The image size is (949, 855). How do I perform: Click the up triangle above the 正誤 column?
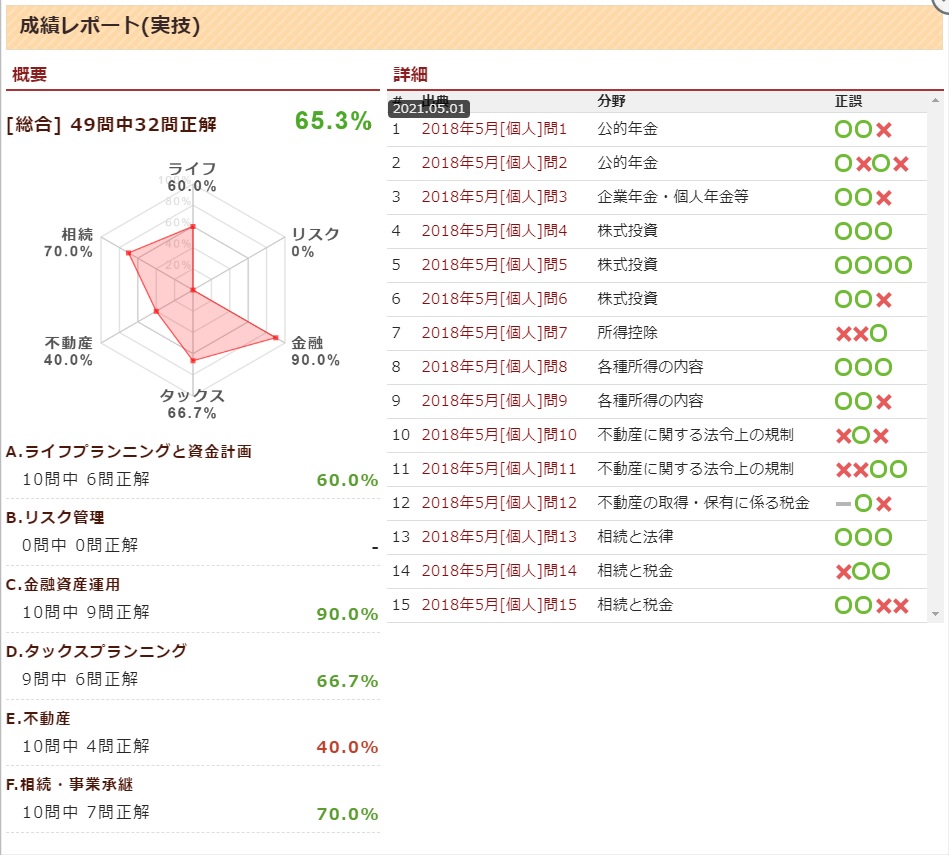[935, 100]
